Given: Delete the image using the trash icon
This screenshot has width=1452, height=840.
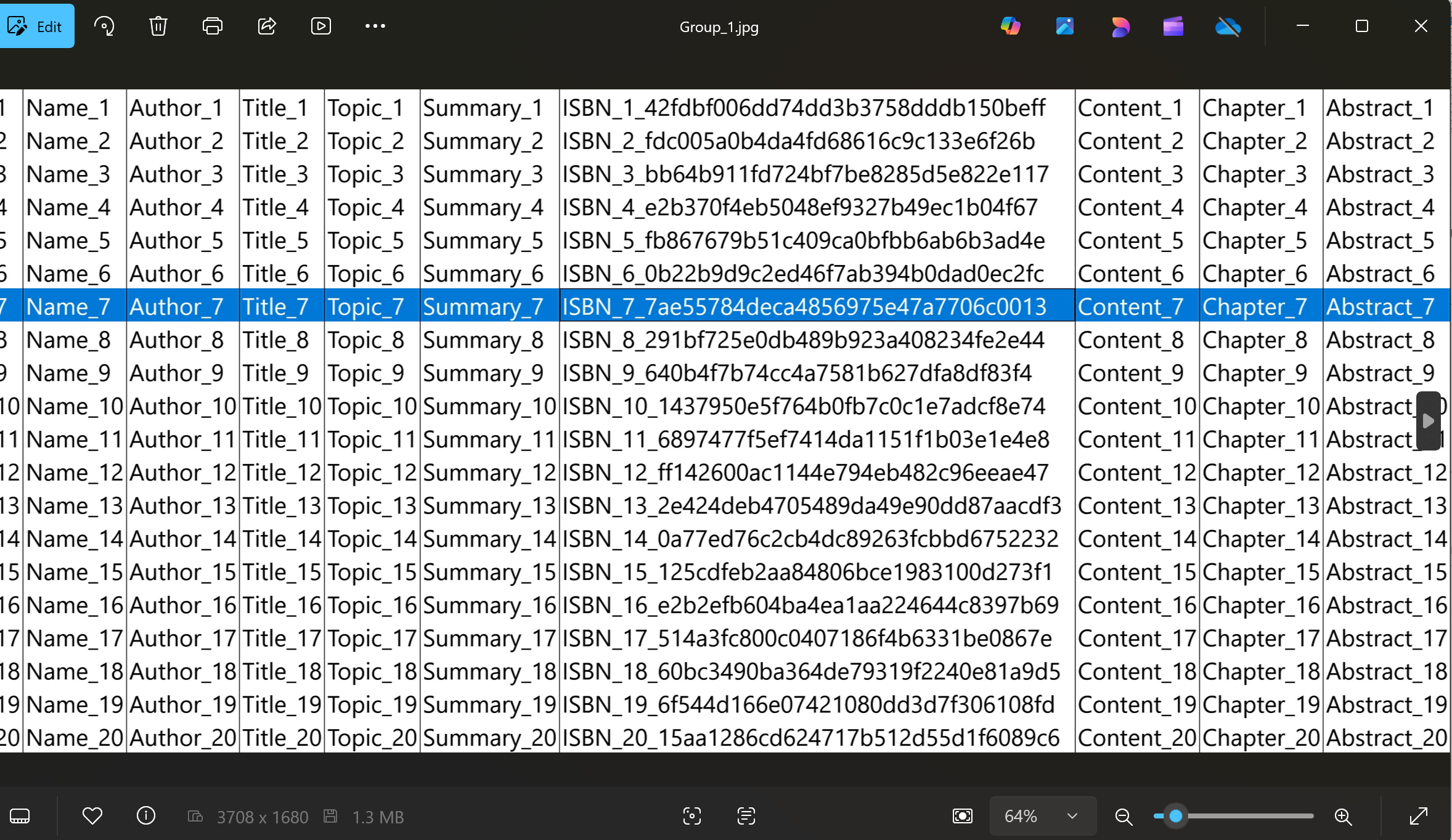Looking at the screenshot, I should [x=158, y=27].
